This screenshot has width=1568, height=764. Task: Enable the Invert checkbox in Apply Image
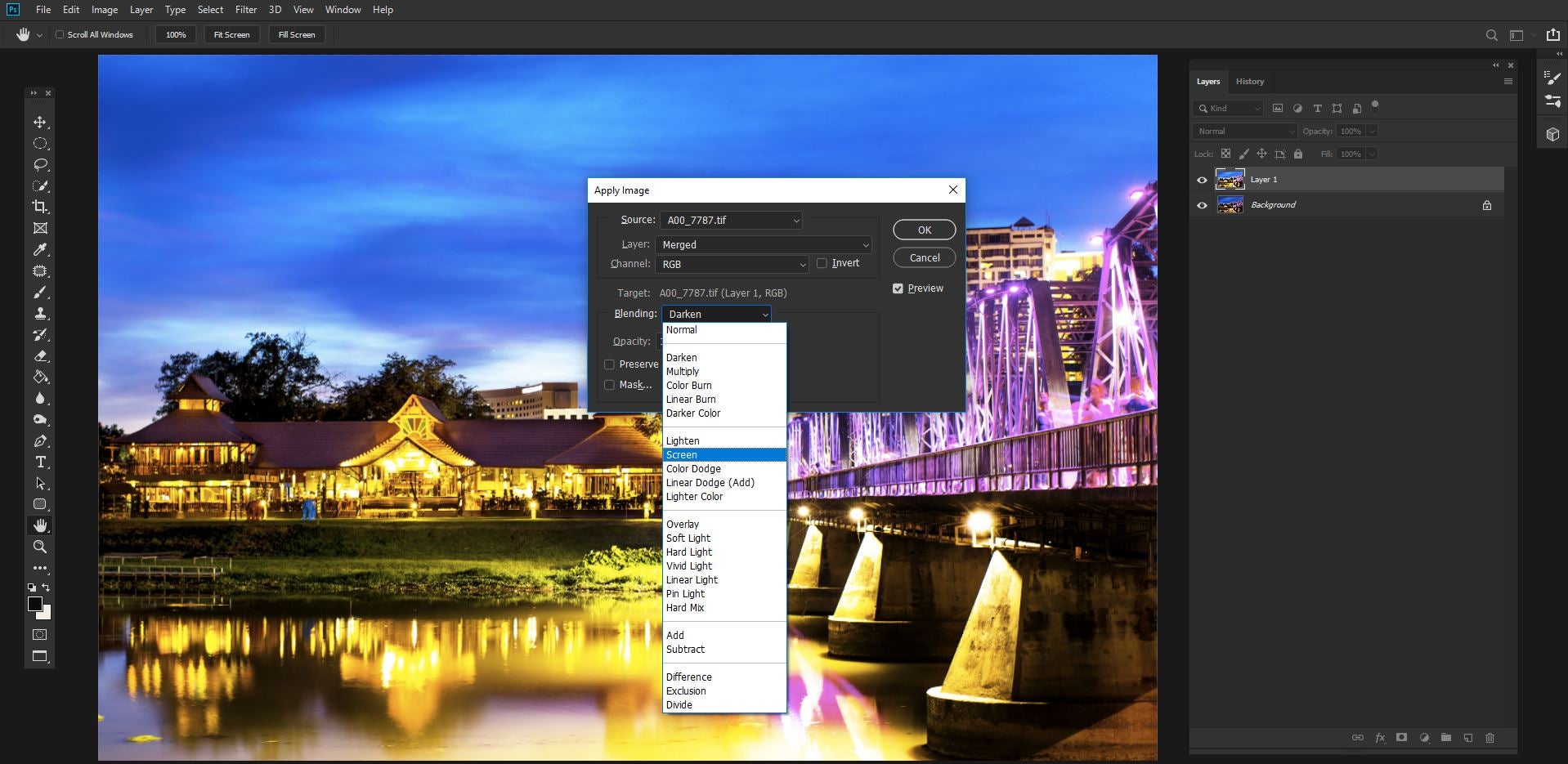(823, 263)
